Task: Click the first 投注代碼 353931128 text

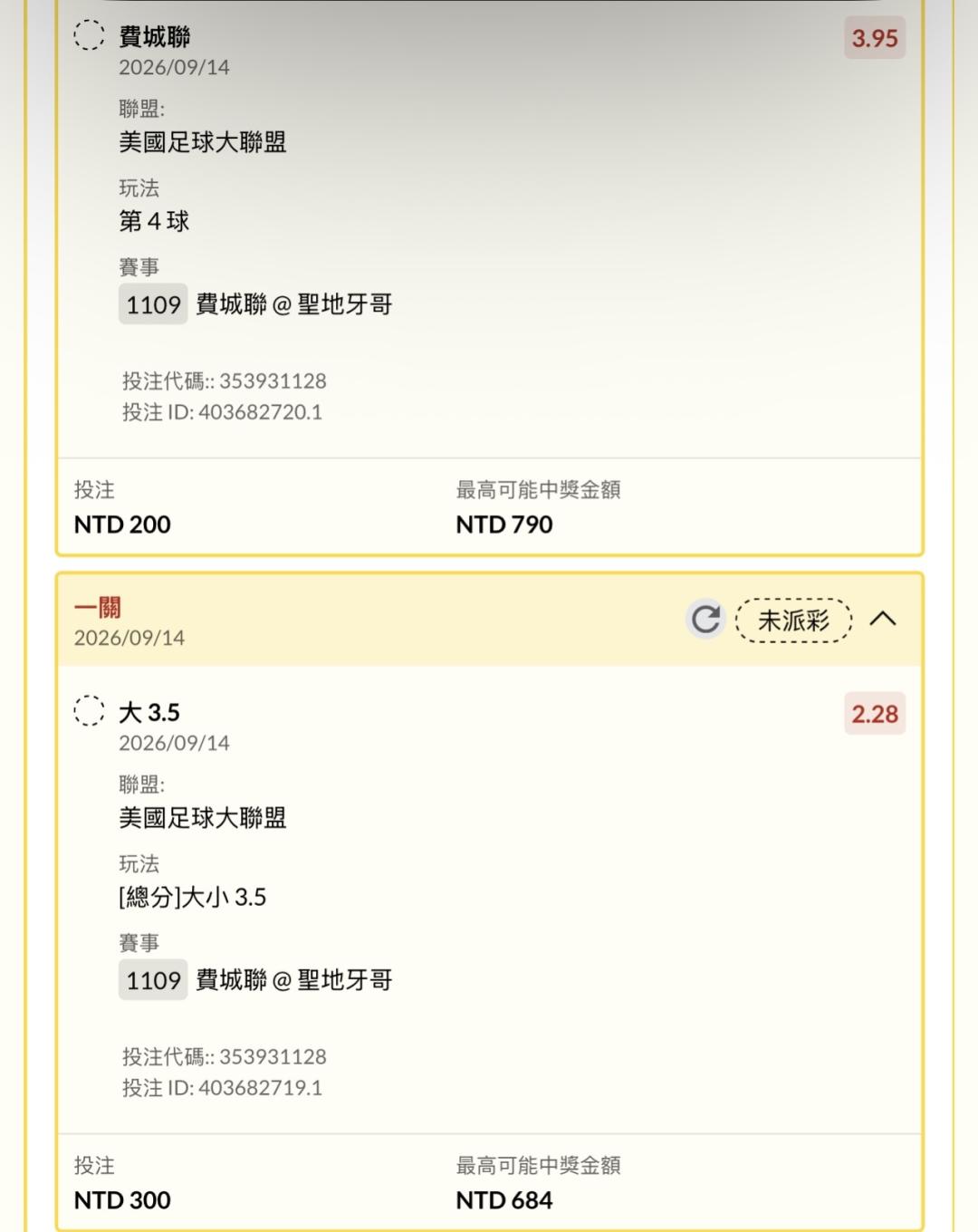Action: [225, 381]
